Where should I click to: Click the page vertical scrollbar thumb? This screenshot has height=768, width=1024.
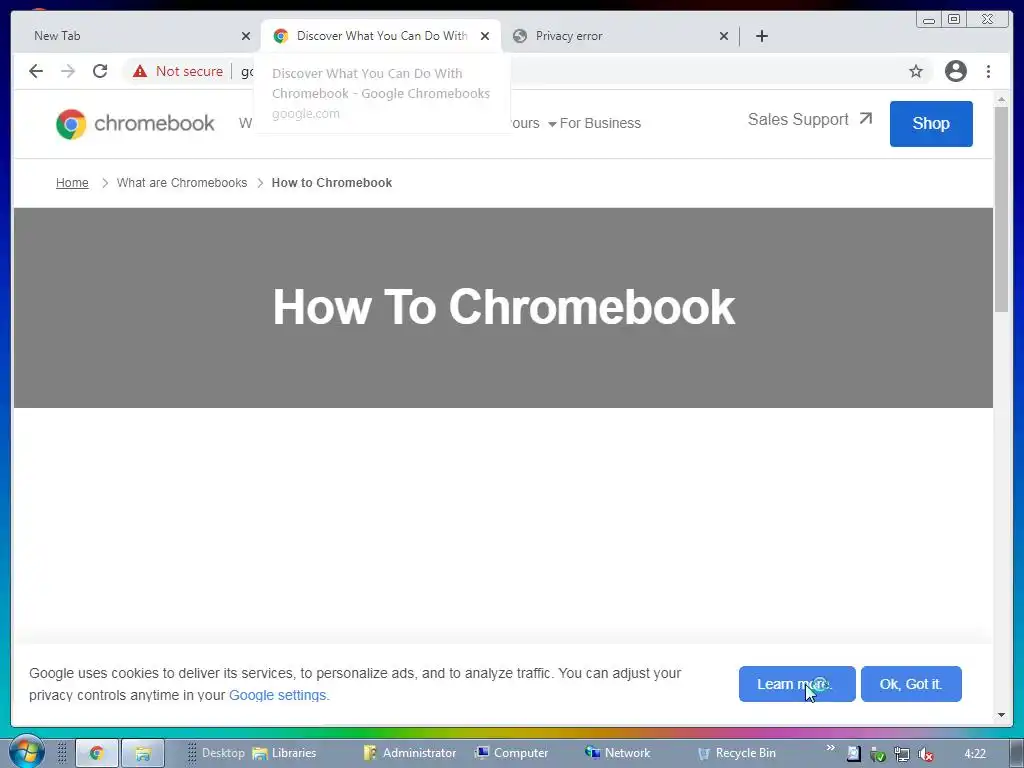point(1001,209)
